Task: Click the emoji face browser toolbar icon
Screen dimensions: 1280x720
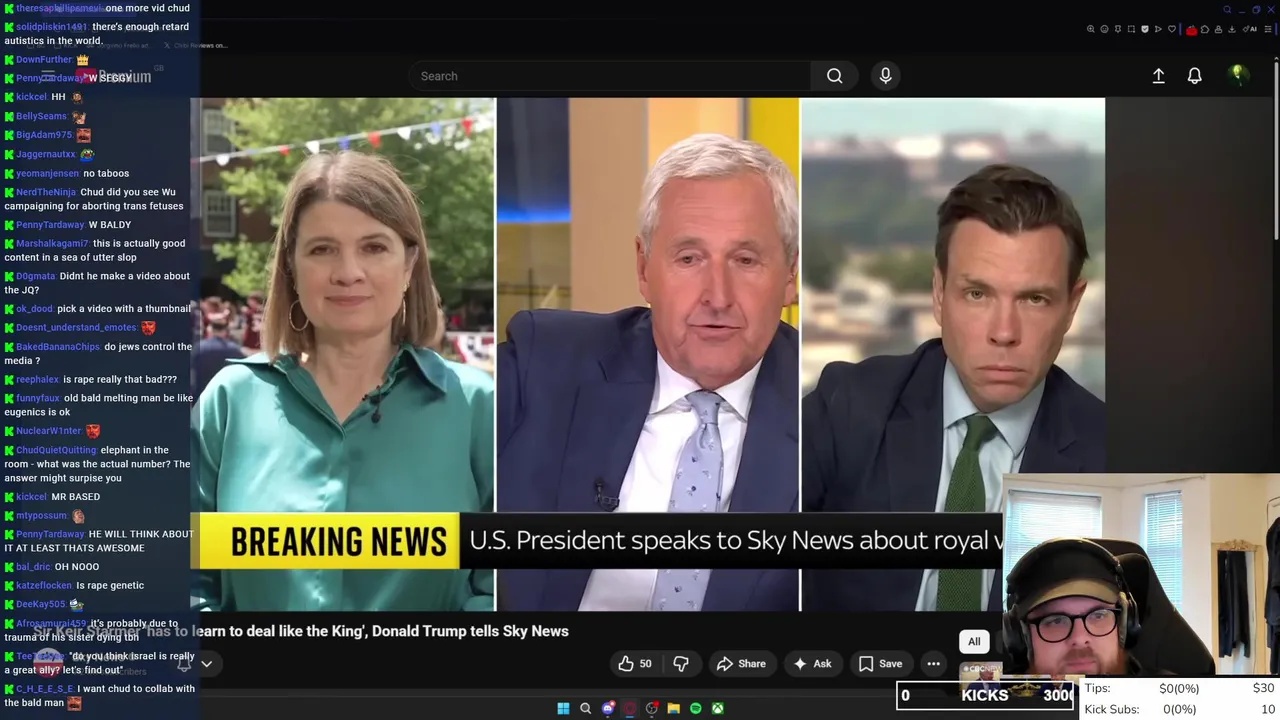Action: click(x=1104, y=29)
